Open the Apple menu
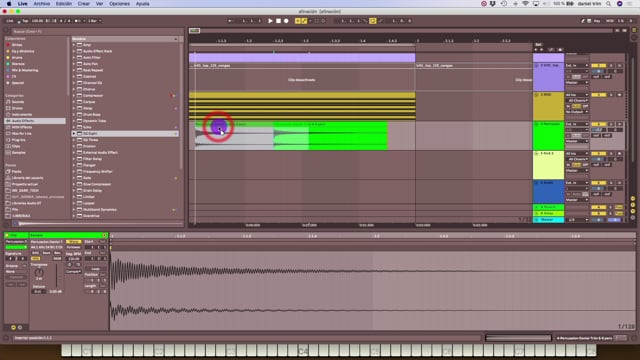The image size is (640, 360). click(9, 4)
